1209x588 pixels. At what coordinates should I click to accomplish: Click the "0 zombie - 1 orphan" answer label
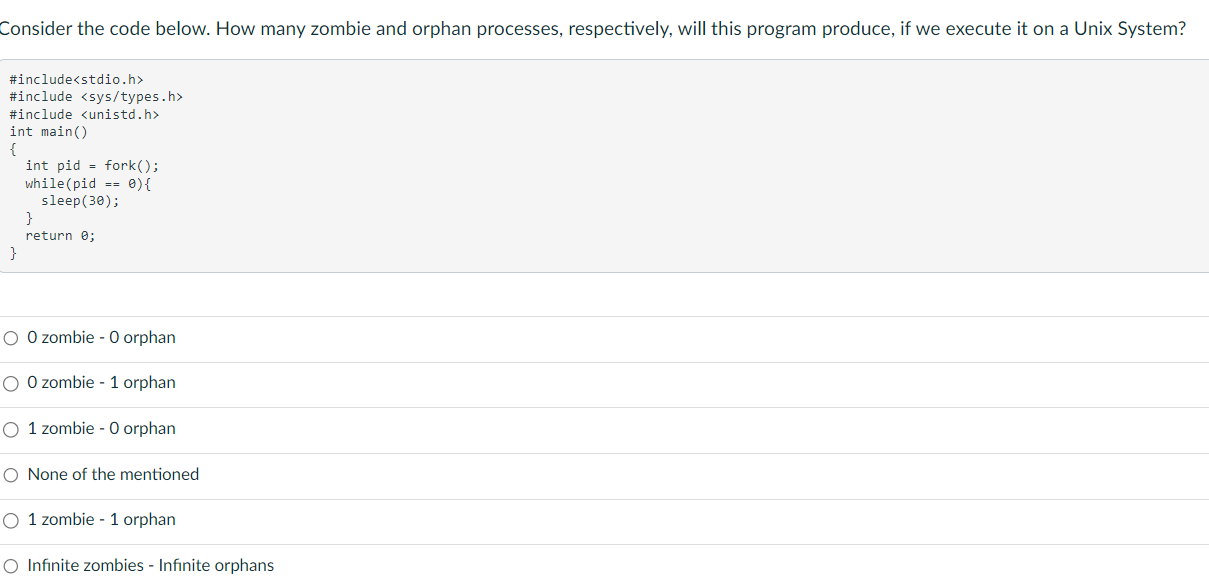pyautogui.click(x=101, y=383)
